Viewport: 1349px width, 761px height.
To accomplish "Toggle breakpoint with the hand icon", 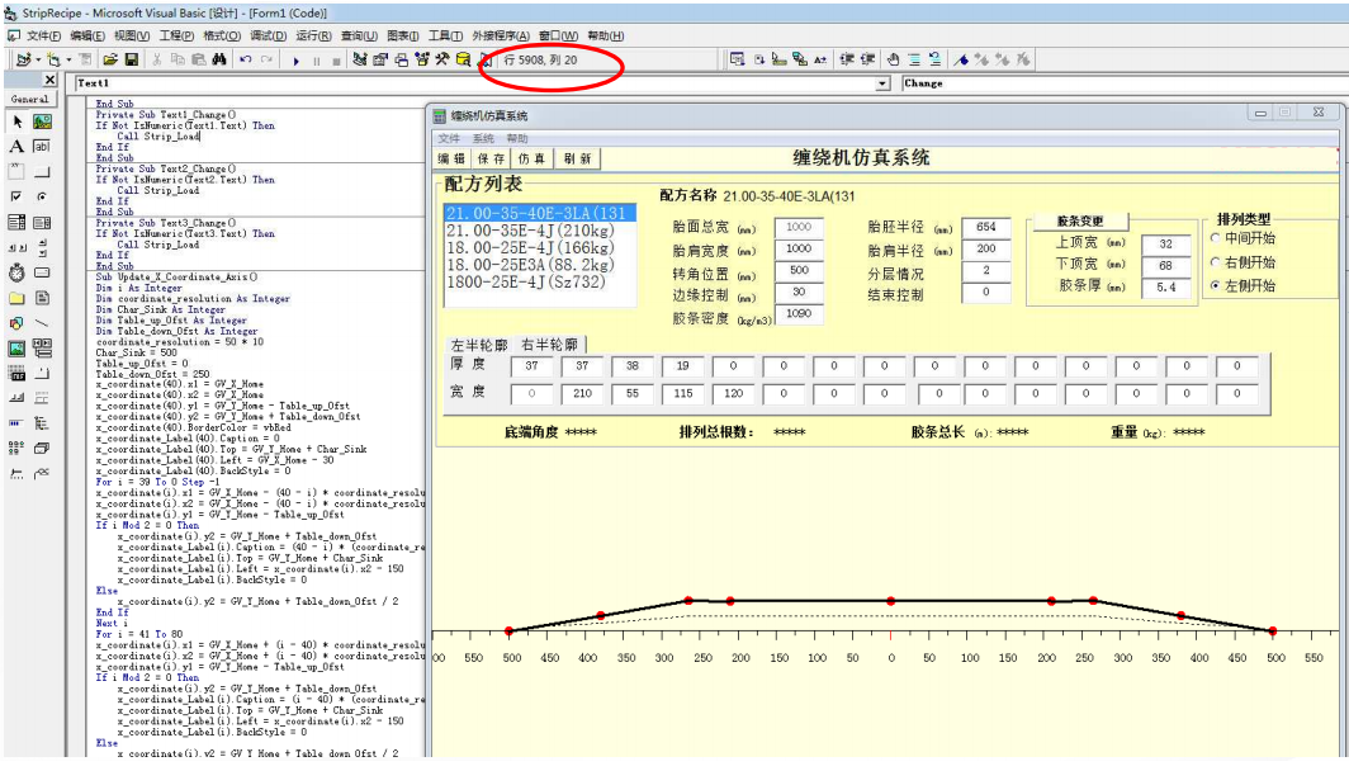I will pyautogui.click(x=892, y=60).
